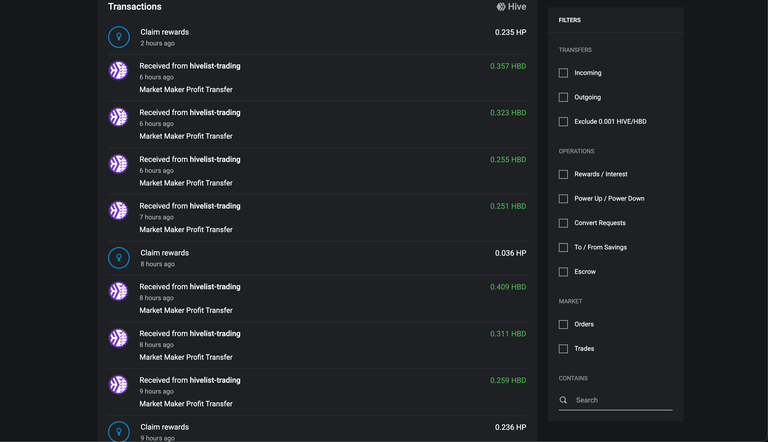Click hivelist-trading avatar for 0.323 HBD transfer
This screenshot has width=768, height=442.
118,117
